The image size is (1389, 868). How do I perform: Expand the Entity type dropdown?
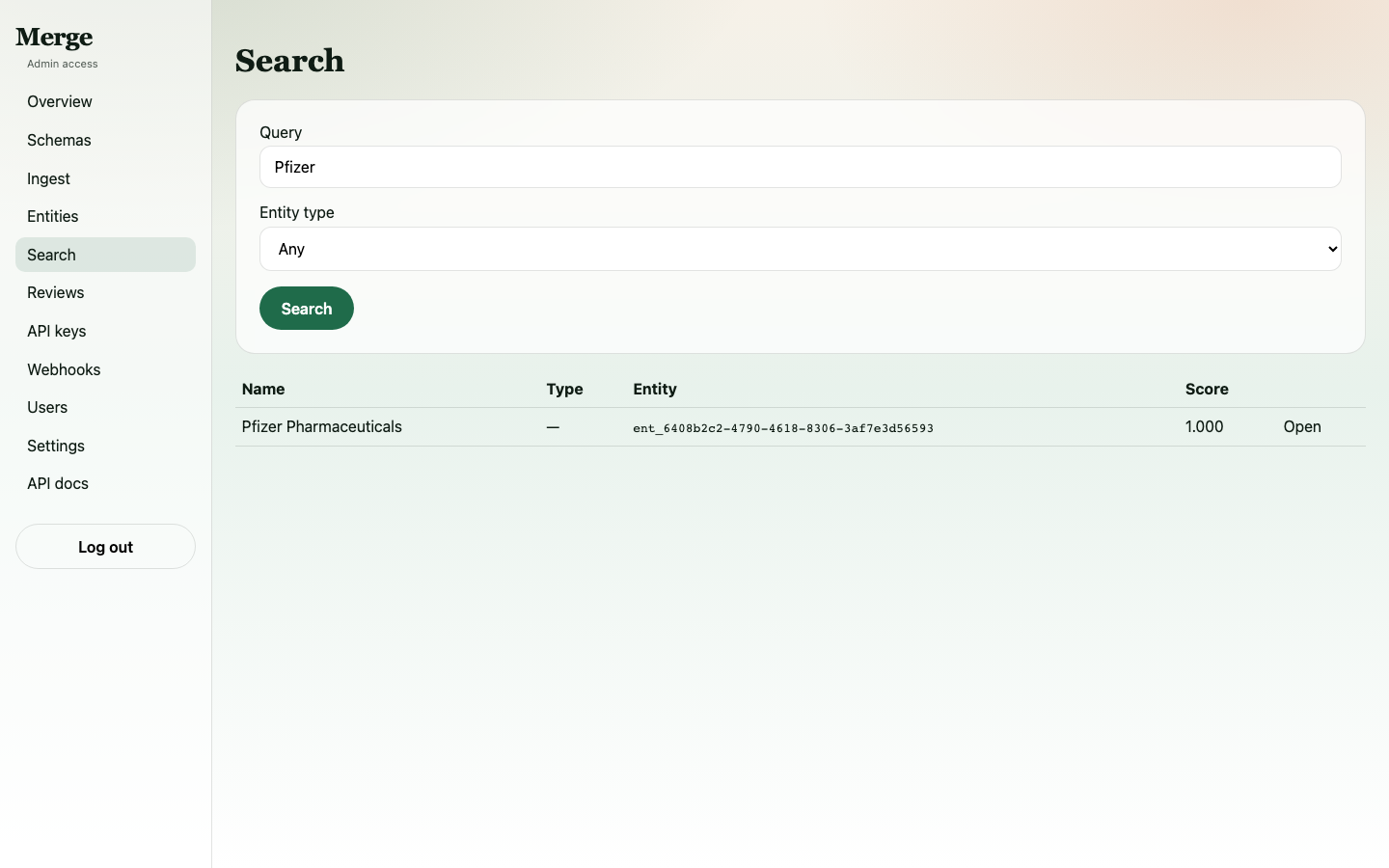[800, 249]
